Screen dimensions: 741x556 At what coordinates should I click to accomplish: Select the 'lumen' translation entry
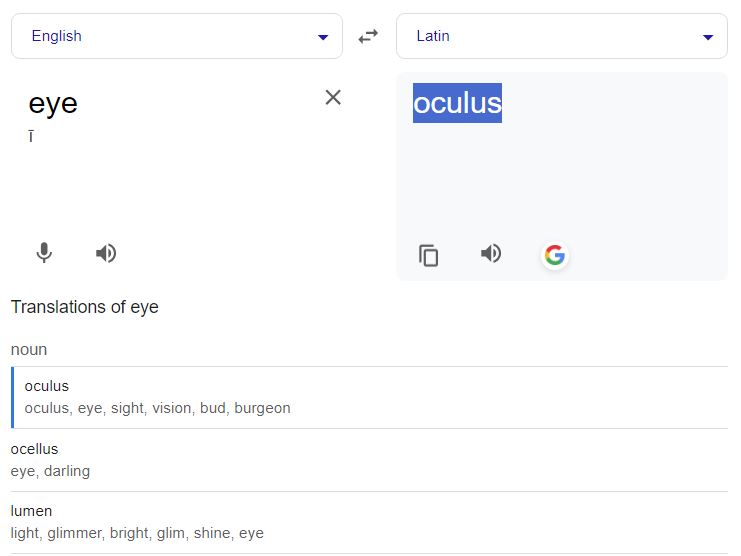click(x=31, y=511)
